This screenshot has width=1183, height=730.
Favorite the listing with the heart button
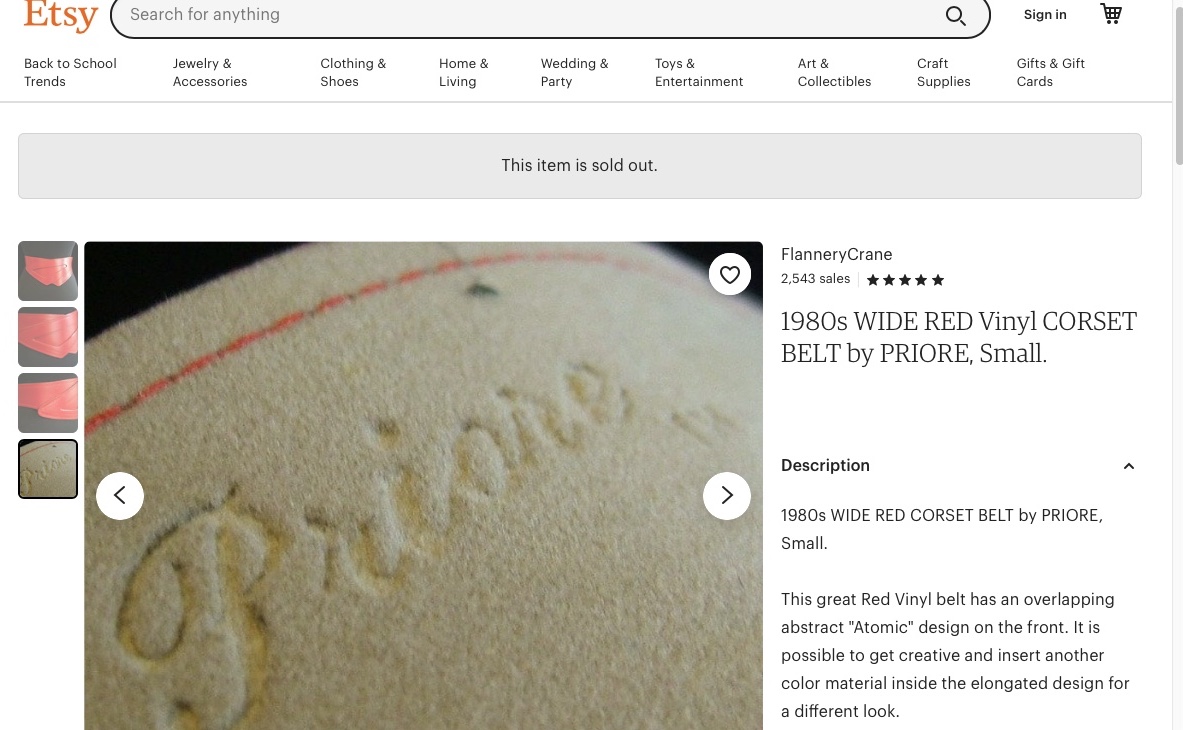click(730, 274)
